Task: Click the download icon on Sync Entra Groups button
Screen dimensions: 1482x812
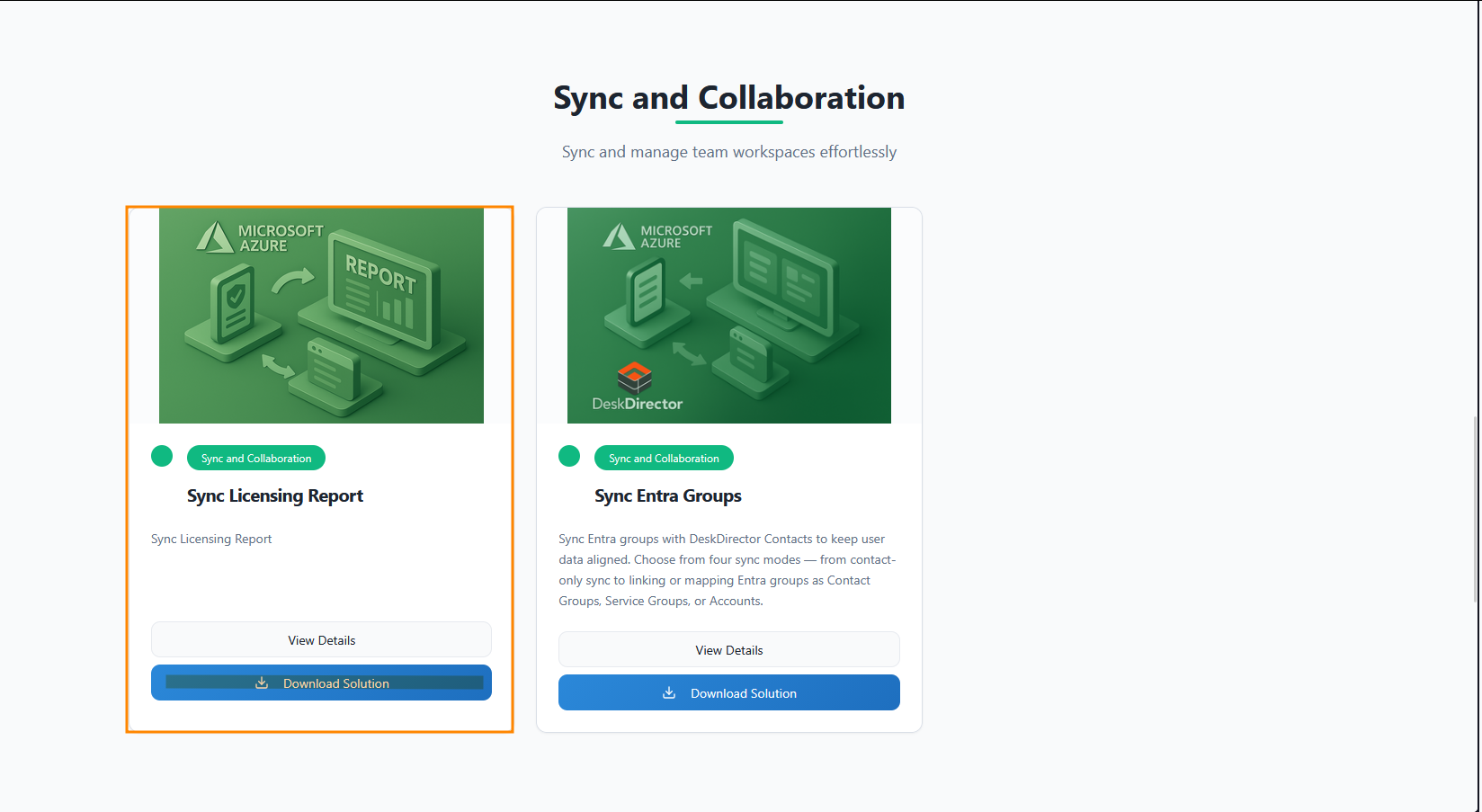Action: [x=669, y=692]
